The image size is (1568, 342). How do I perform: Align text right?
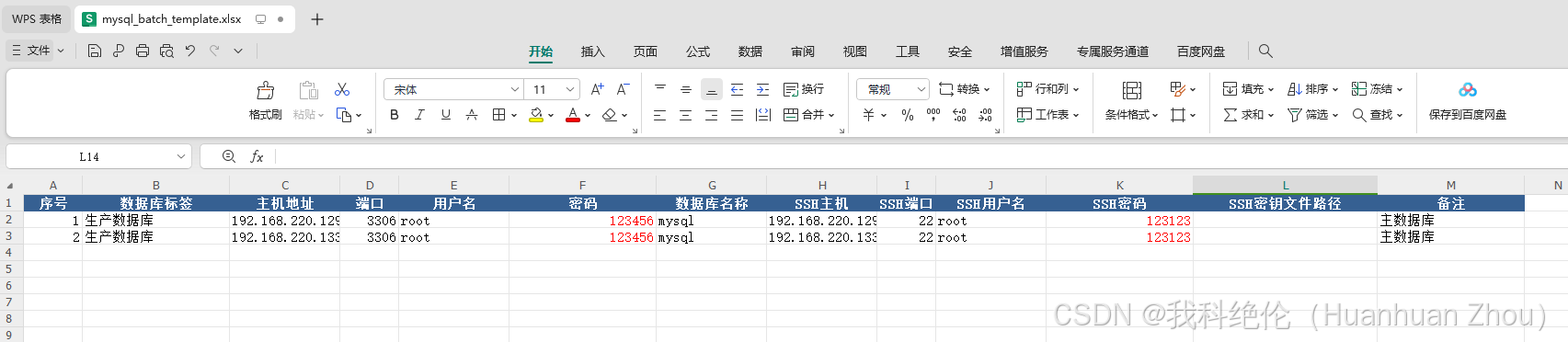coord(712,115)
